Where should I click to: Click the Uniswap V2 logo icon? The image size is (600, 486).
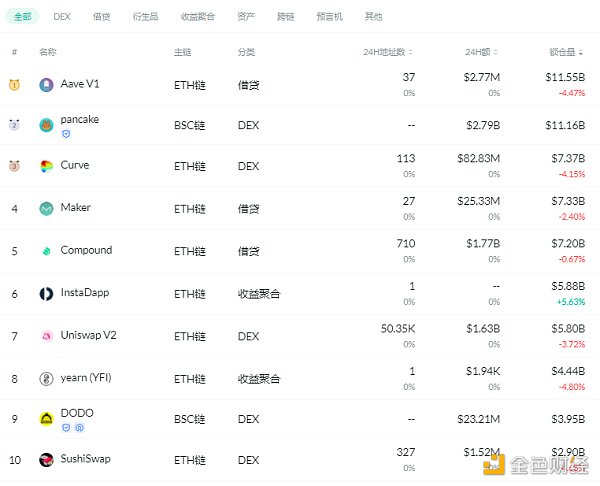pyautogui.click(x=46, y=336)
